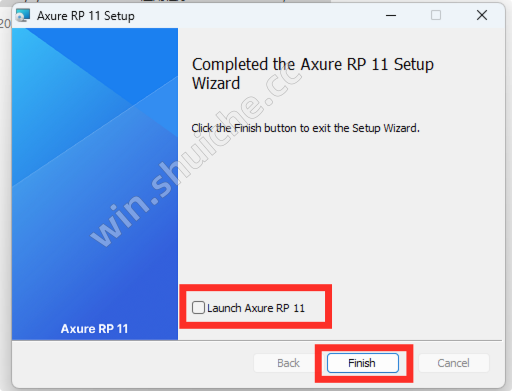Screen dimensions: 512x391
Task: Click the 'Launch Axure RP 11' label text
Action: coord(256,308)
